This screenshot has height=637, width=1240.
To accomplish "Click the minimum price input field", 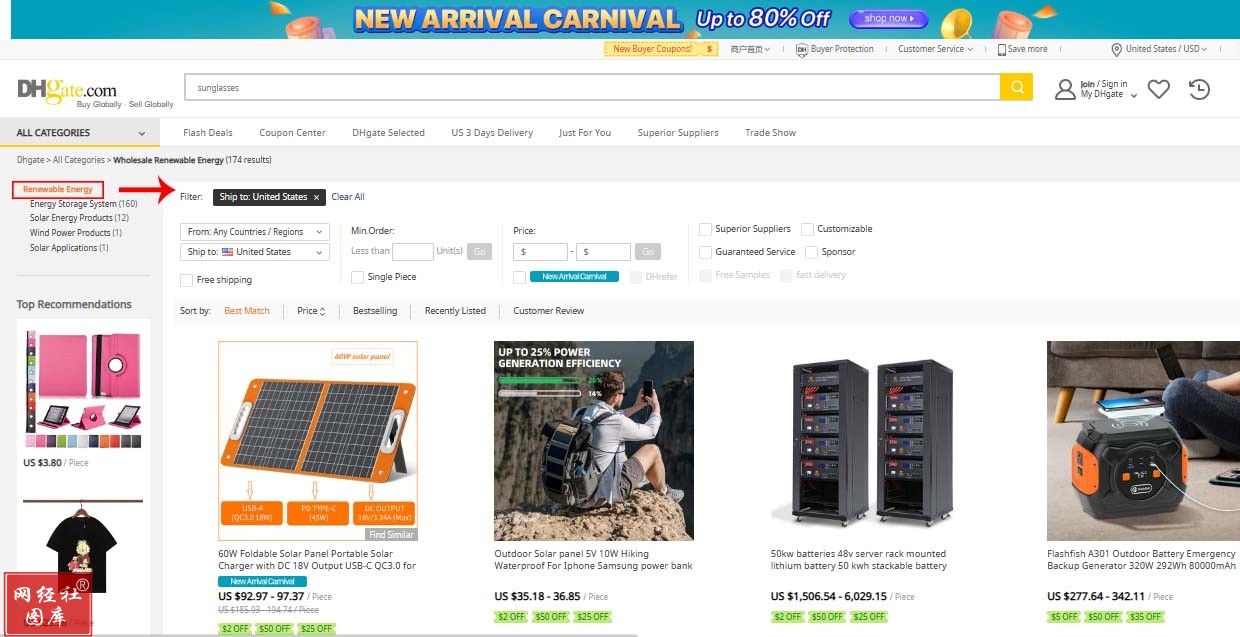I will [x=540, y=252].
